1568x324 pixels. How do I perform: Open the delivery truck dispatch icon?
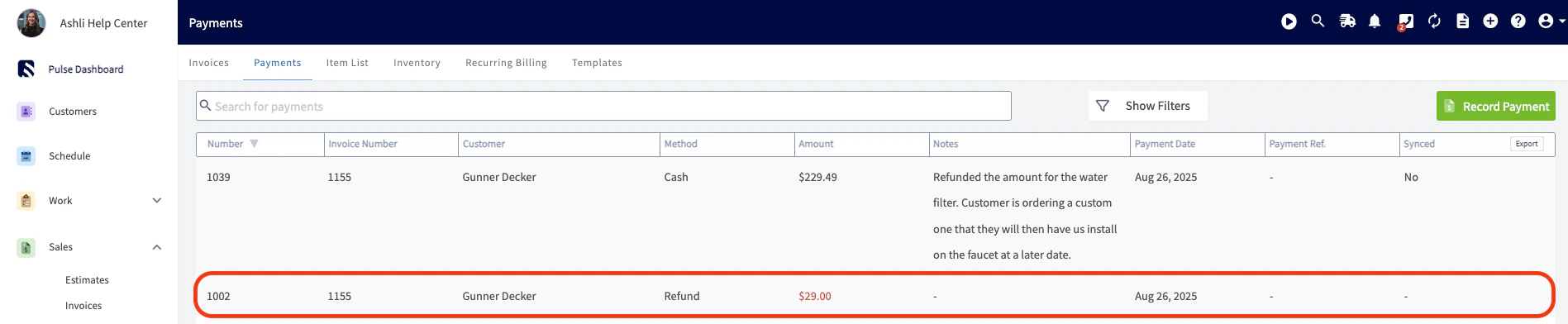pyautogui.click(x=1347, y=21)
